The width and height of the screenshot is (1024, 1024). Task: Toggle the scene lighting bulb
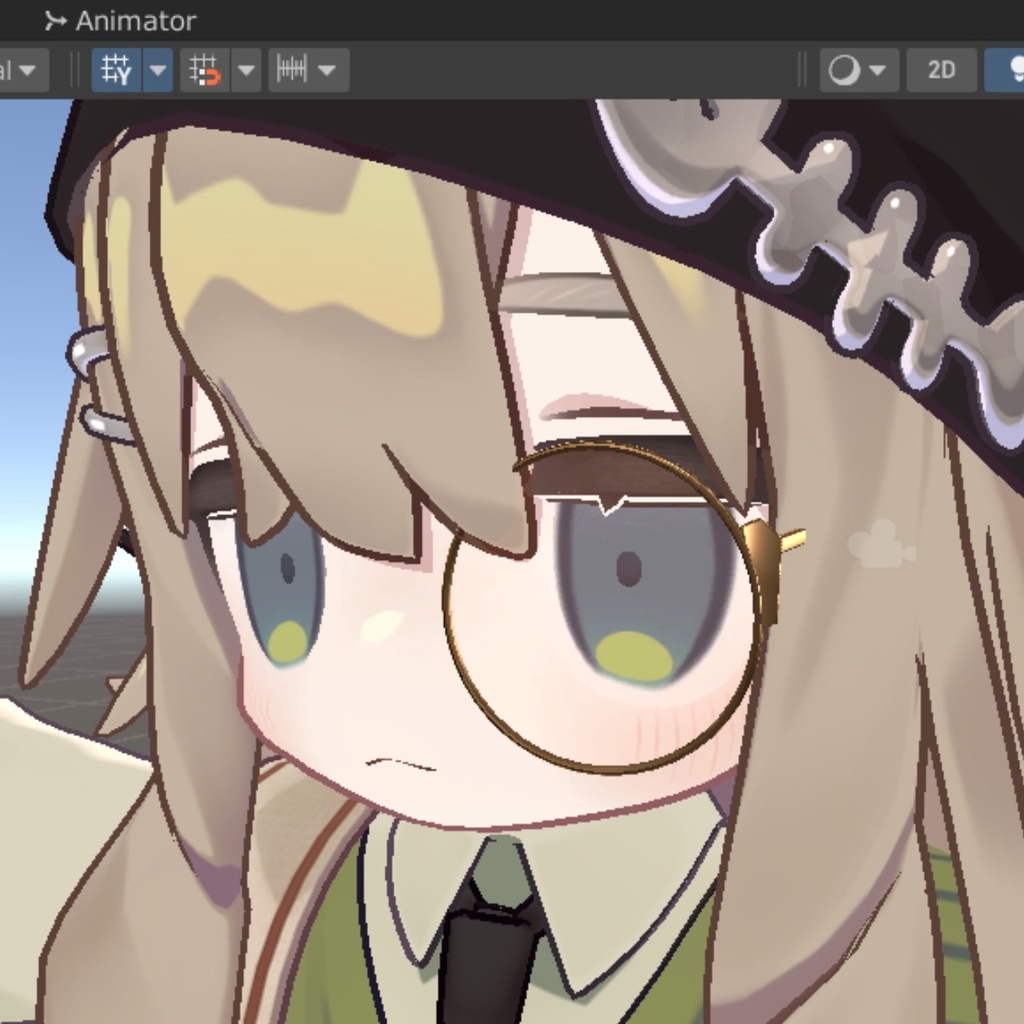(x=1016, y=70)
